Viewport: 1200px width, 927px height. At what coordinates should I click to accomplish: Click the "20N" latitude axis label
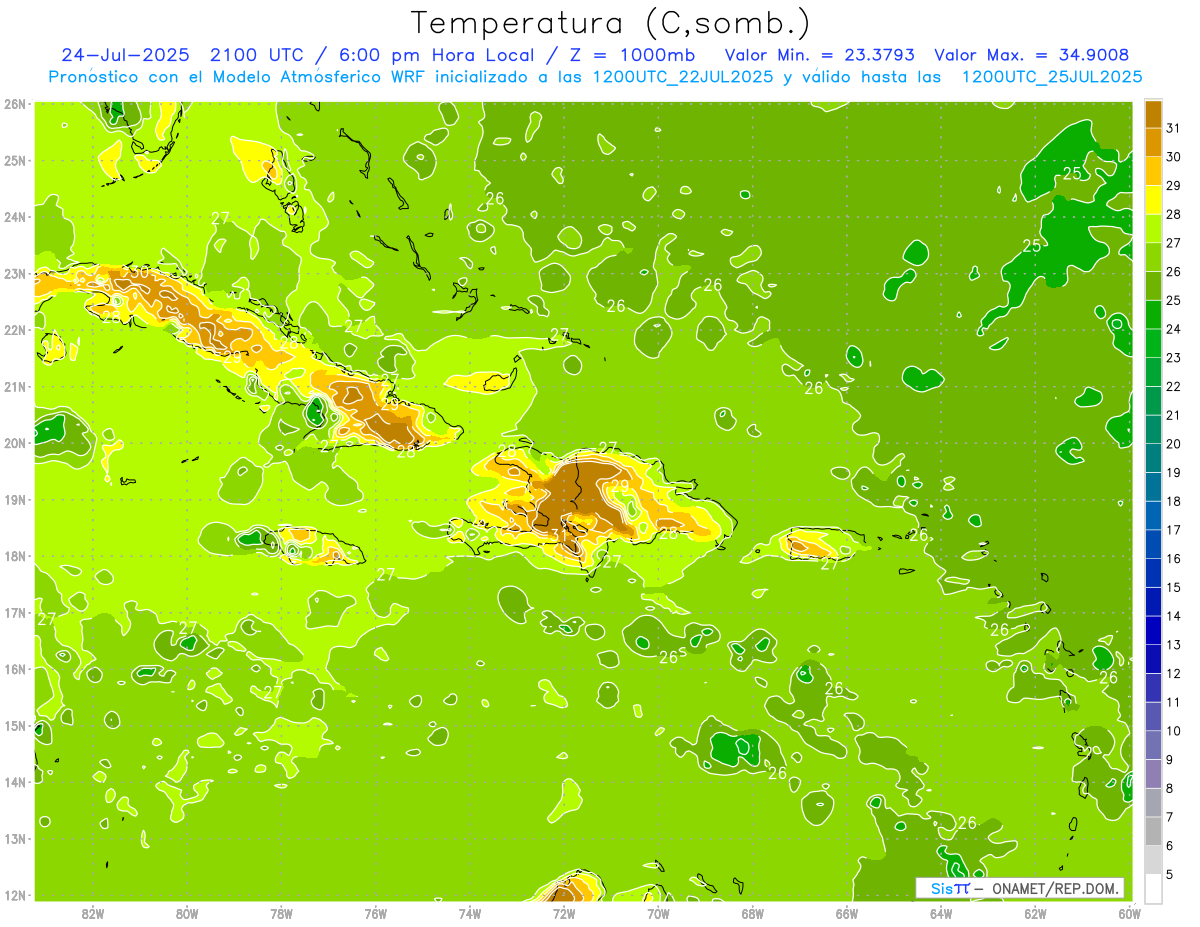(x=14, y=443)
